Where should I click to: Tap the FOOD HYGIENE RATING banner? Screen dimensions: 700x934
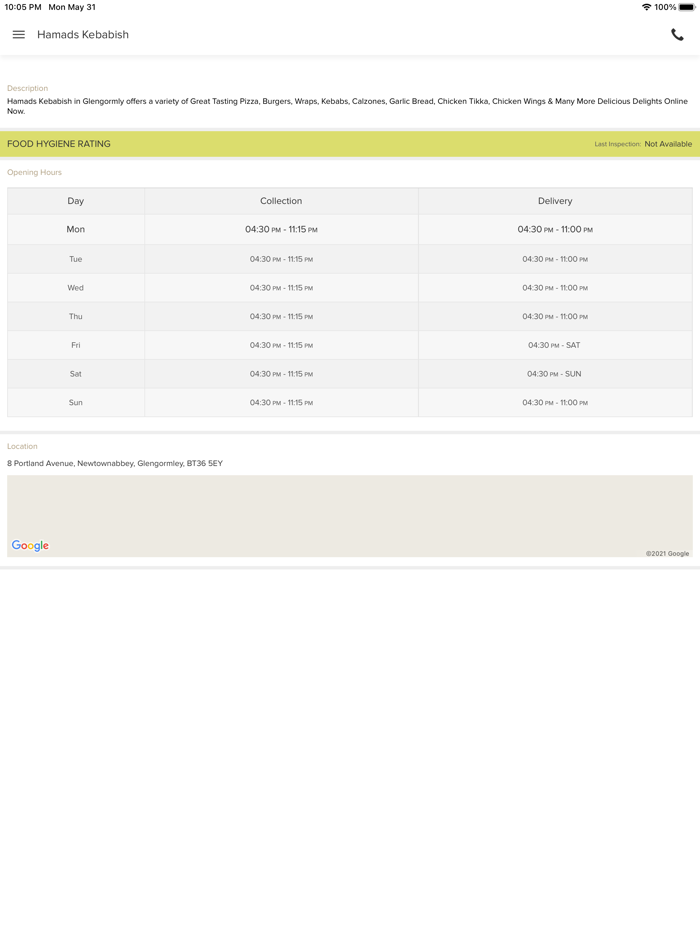[x=350, y=144]
